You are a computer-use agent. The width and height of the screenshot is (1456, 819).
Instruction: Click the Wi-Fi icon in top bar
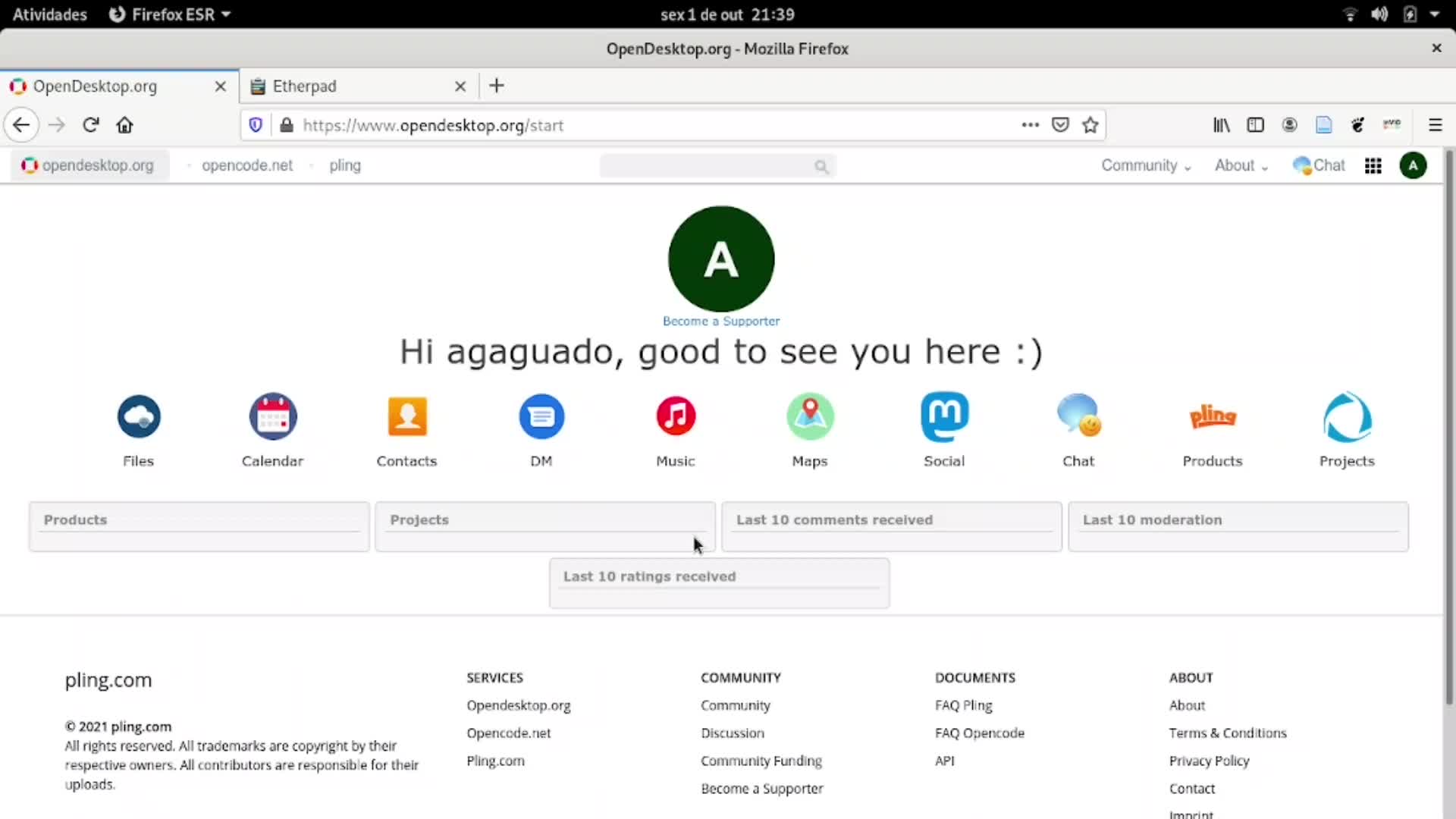coord(1350,14)
